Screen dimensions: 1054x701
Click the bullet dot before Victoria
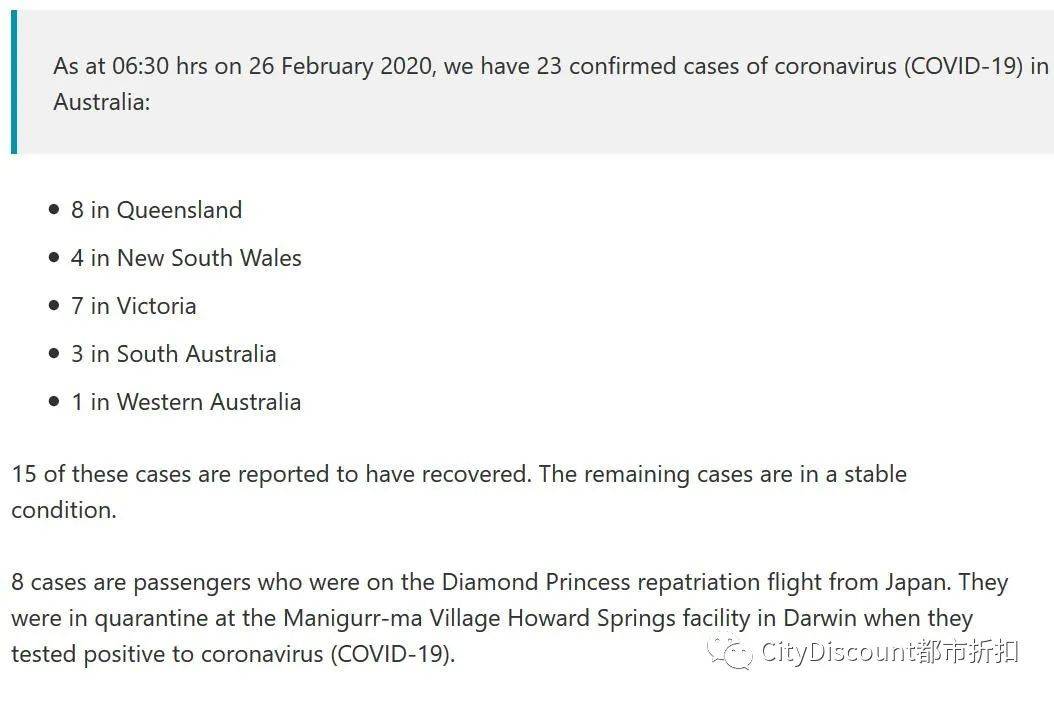[x=54, y=306]
